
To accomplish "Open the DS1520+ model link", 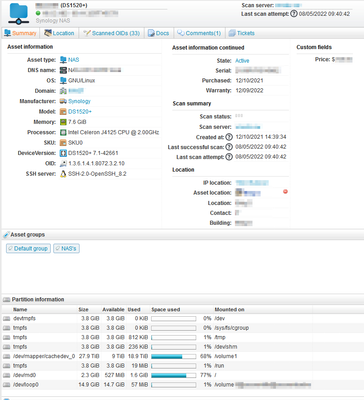I will [80, 112].
